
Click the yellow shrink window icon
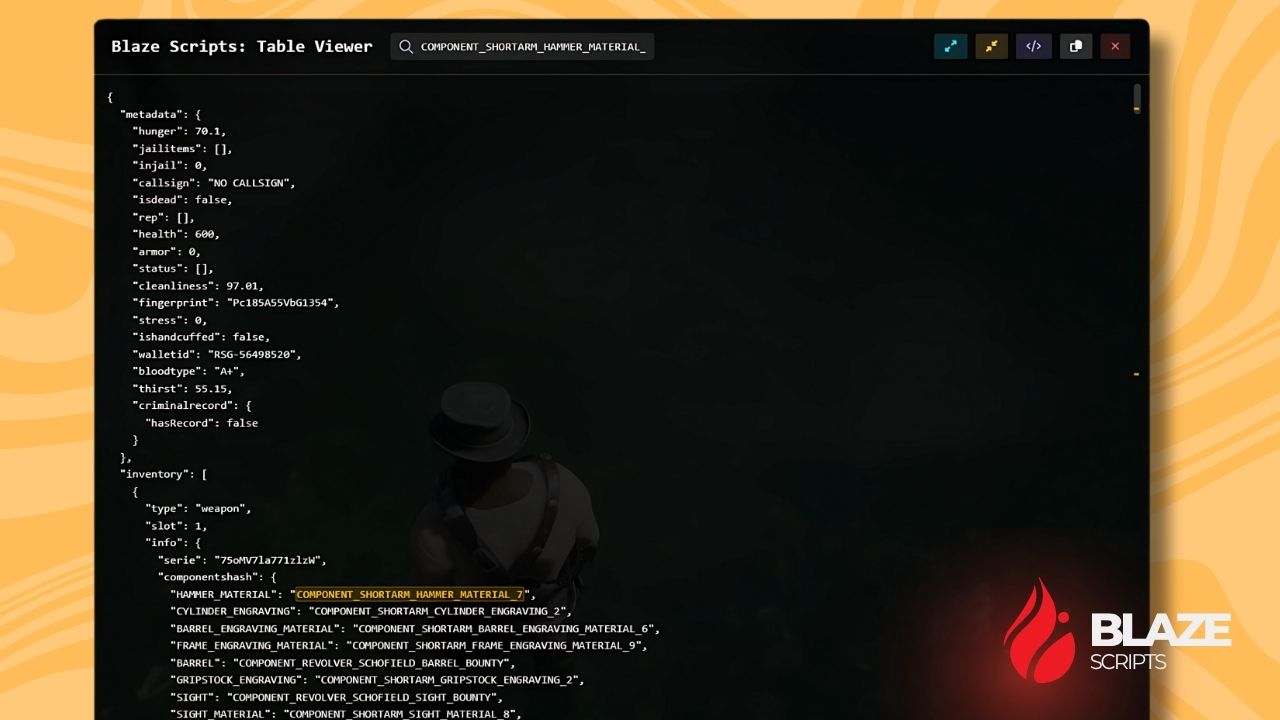pos(992,46)
